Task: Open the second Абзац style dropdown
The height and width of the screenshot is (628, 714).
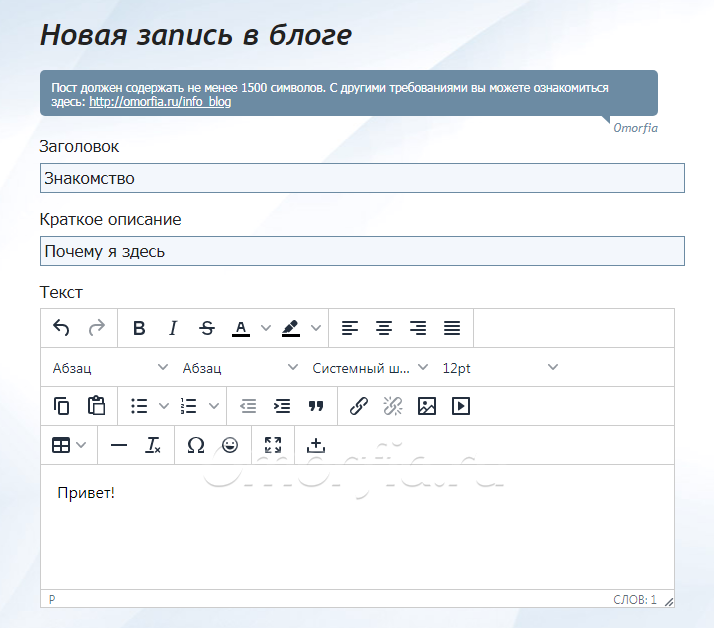Action: (x=240, y=368)
